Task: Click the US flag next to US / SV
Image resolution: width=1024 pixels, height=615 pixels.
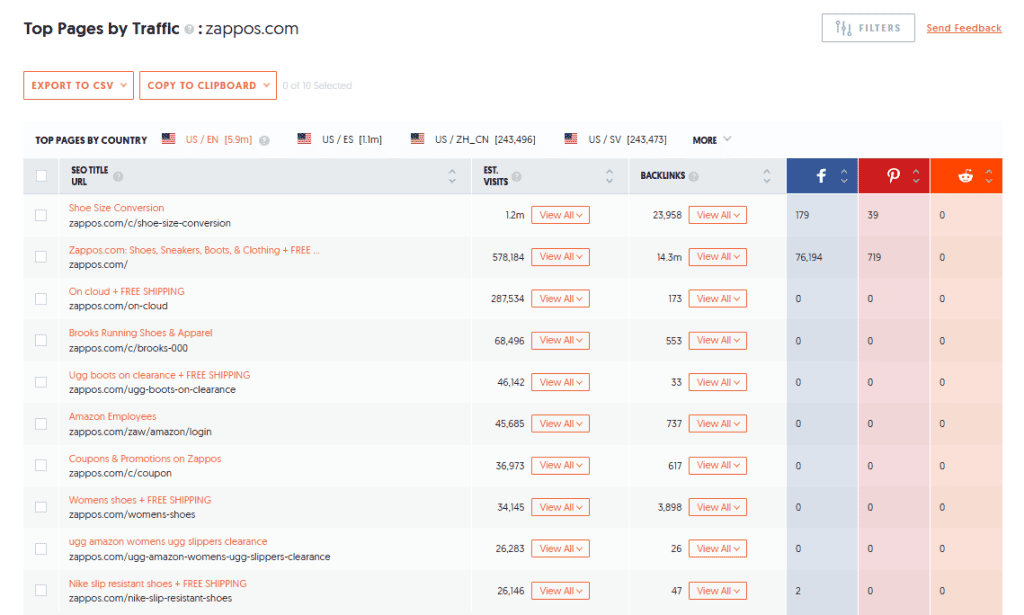Action: click(x=571, y=139)
